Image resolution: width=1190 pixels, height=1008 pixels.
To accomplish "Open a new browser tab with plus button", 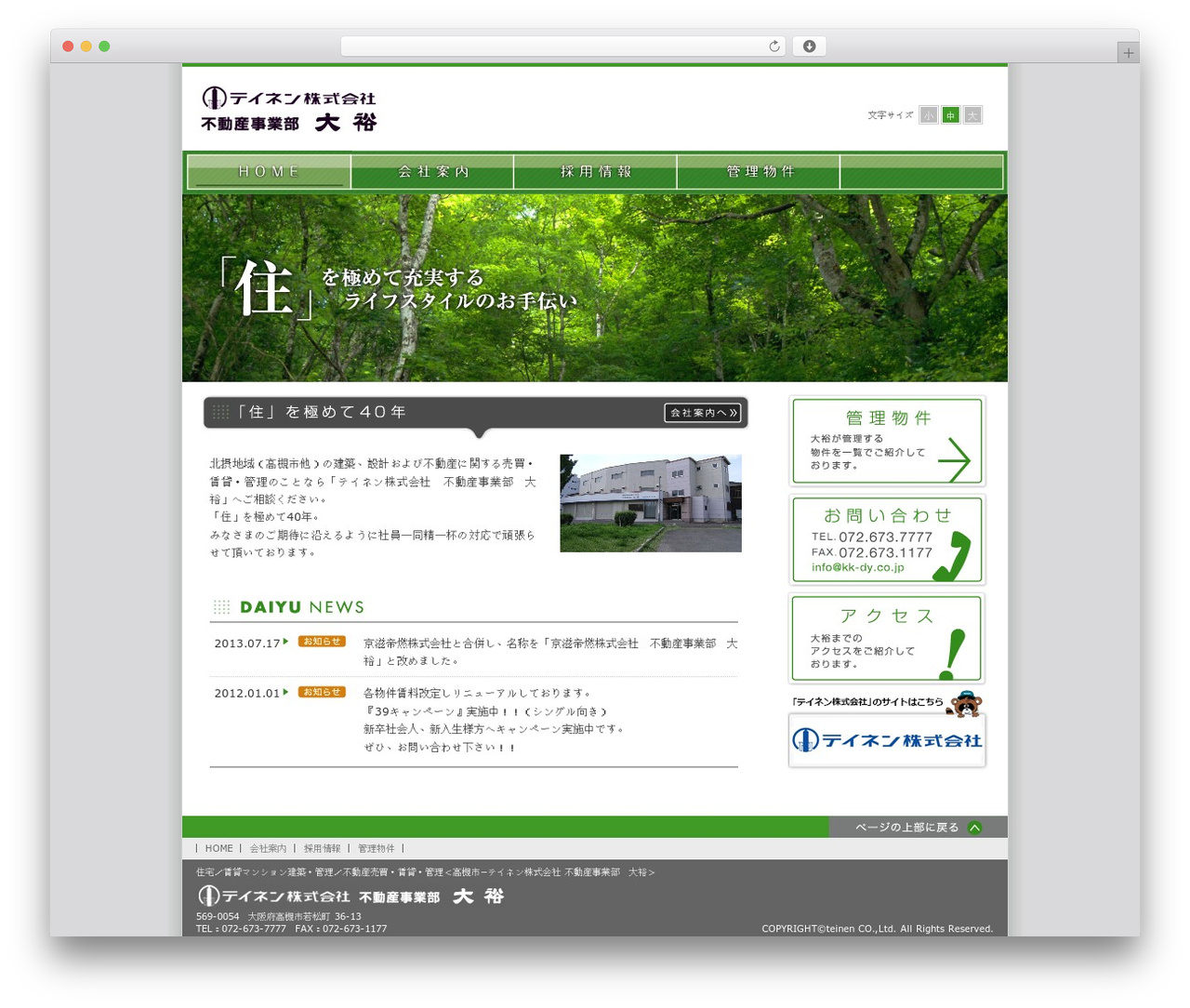I will 1128,53.
